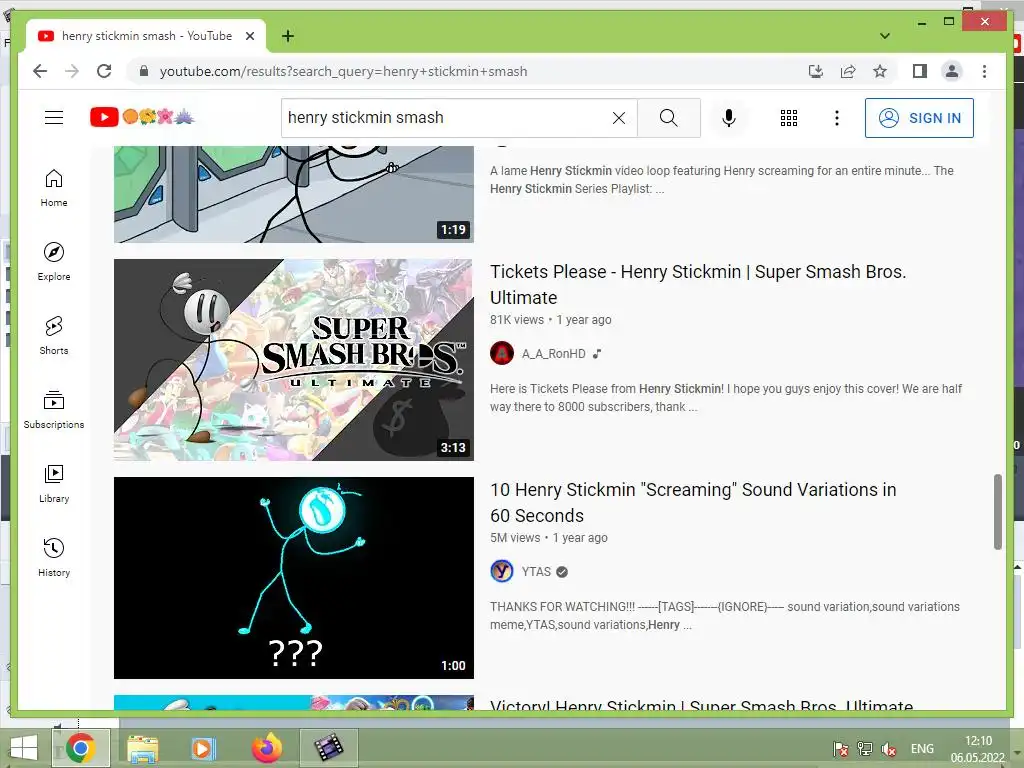Reload the page
This screenshot has height=768, width=1024.
[x=104, y=71]
